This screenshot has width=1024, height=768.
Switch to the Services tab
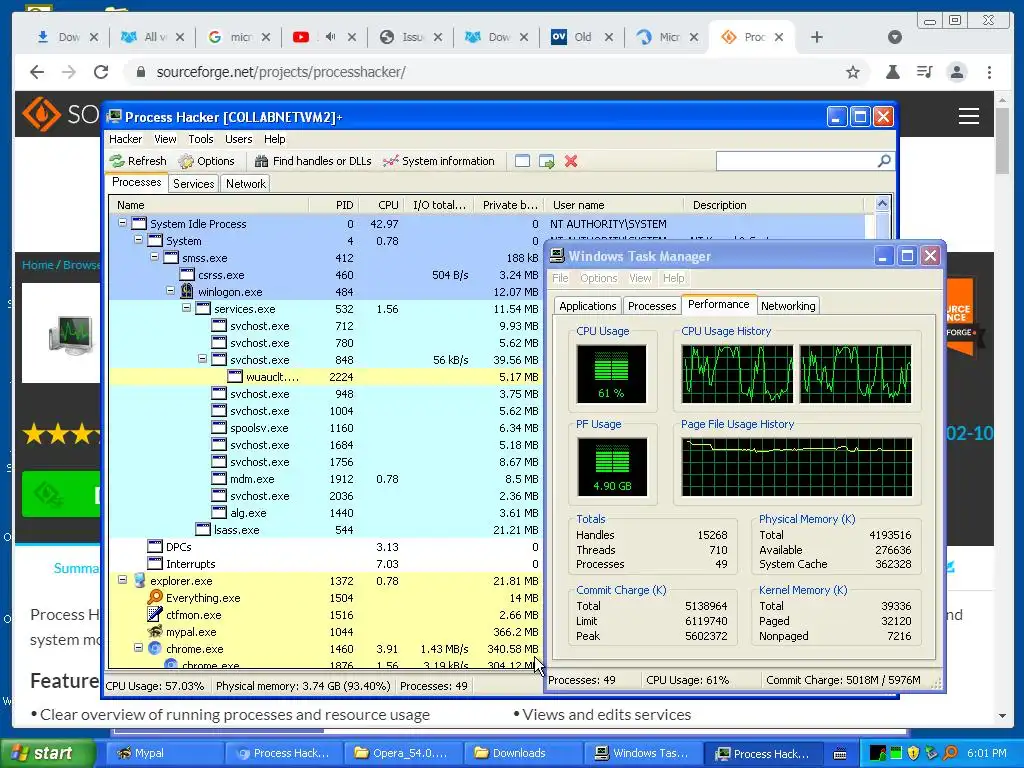pyautogui.click(x=193, y=184)
